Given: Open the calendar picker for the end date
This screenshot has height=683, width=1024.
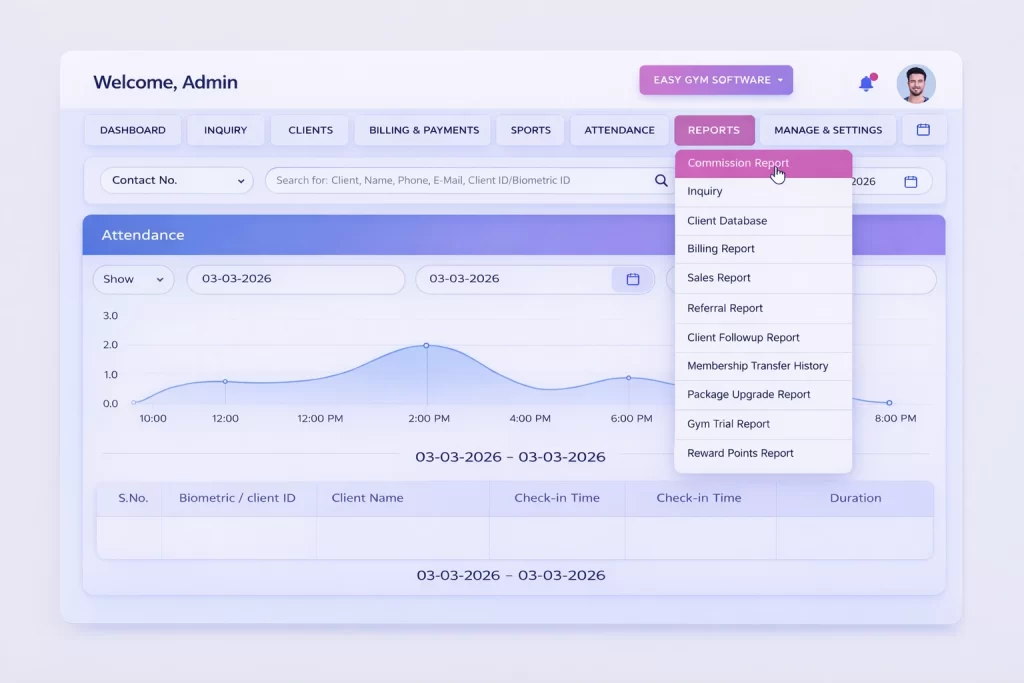Looking at the screenshot, I should tap(632, 280).
